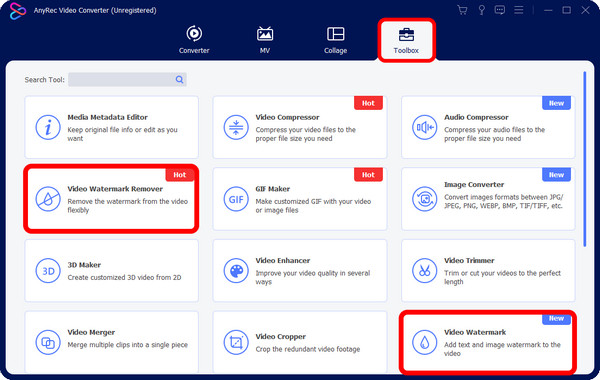
Task: Click 'Remove the watermark from the video' description
Action: 128,205
